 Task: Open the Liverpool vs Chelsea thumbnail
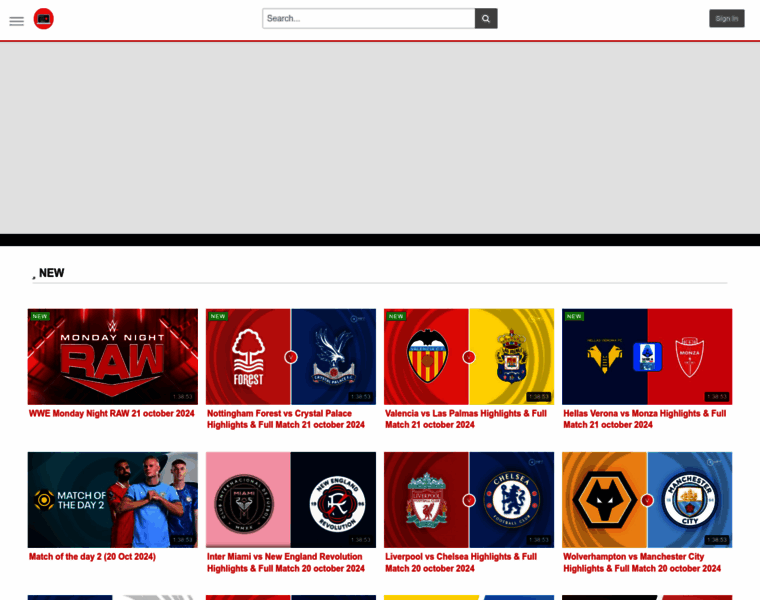[469, 500]
